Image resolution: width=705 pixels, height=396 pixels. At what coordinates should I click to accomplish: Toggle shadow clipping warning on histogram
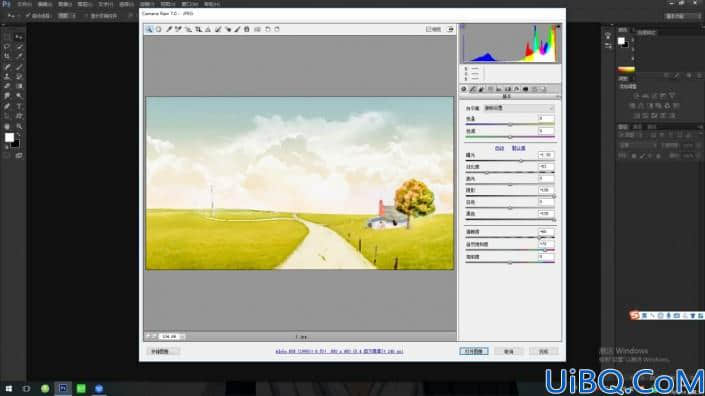click(462, 27)
